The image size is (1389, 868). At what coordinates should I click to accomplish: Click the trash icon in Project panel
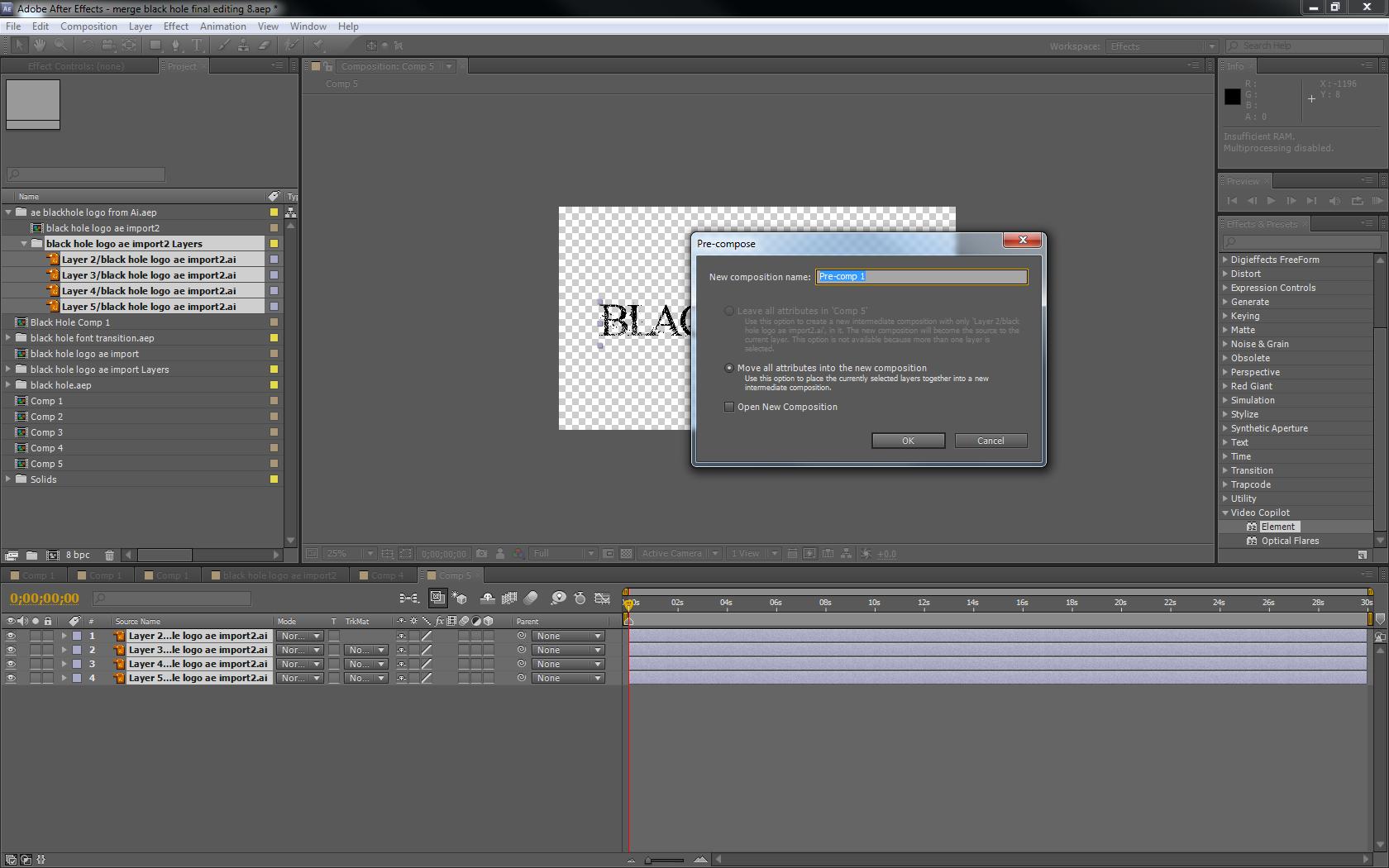(x=109, y=555)
